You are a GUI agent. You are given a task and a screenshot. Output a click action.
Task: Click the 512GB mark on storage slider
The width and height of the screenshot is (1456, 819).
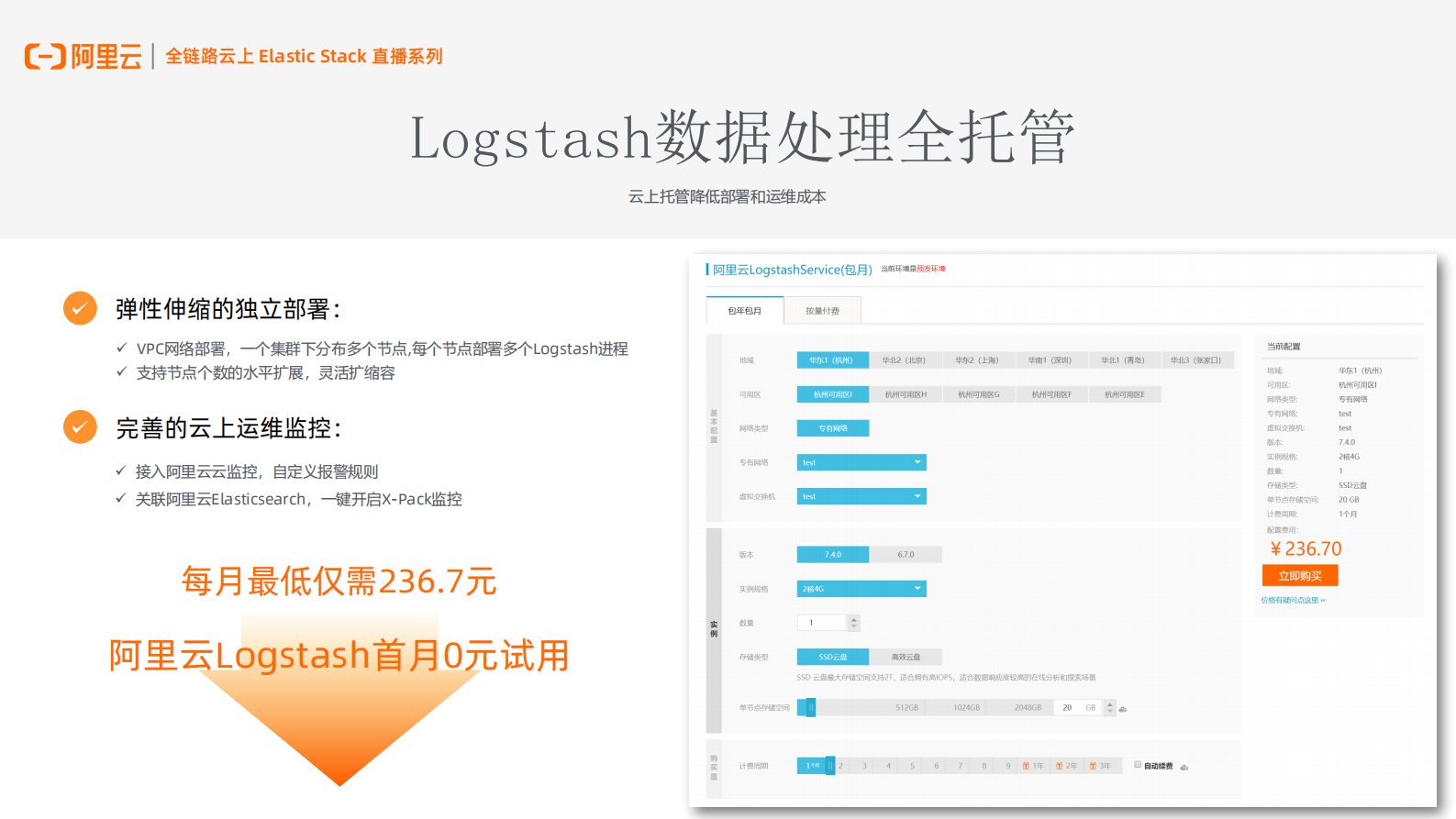click(x=906, y=708)
